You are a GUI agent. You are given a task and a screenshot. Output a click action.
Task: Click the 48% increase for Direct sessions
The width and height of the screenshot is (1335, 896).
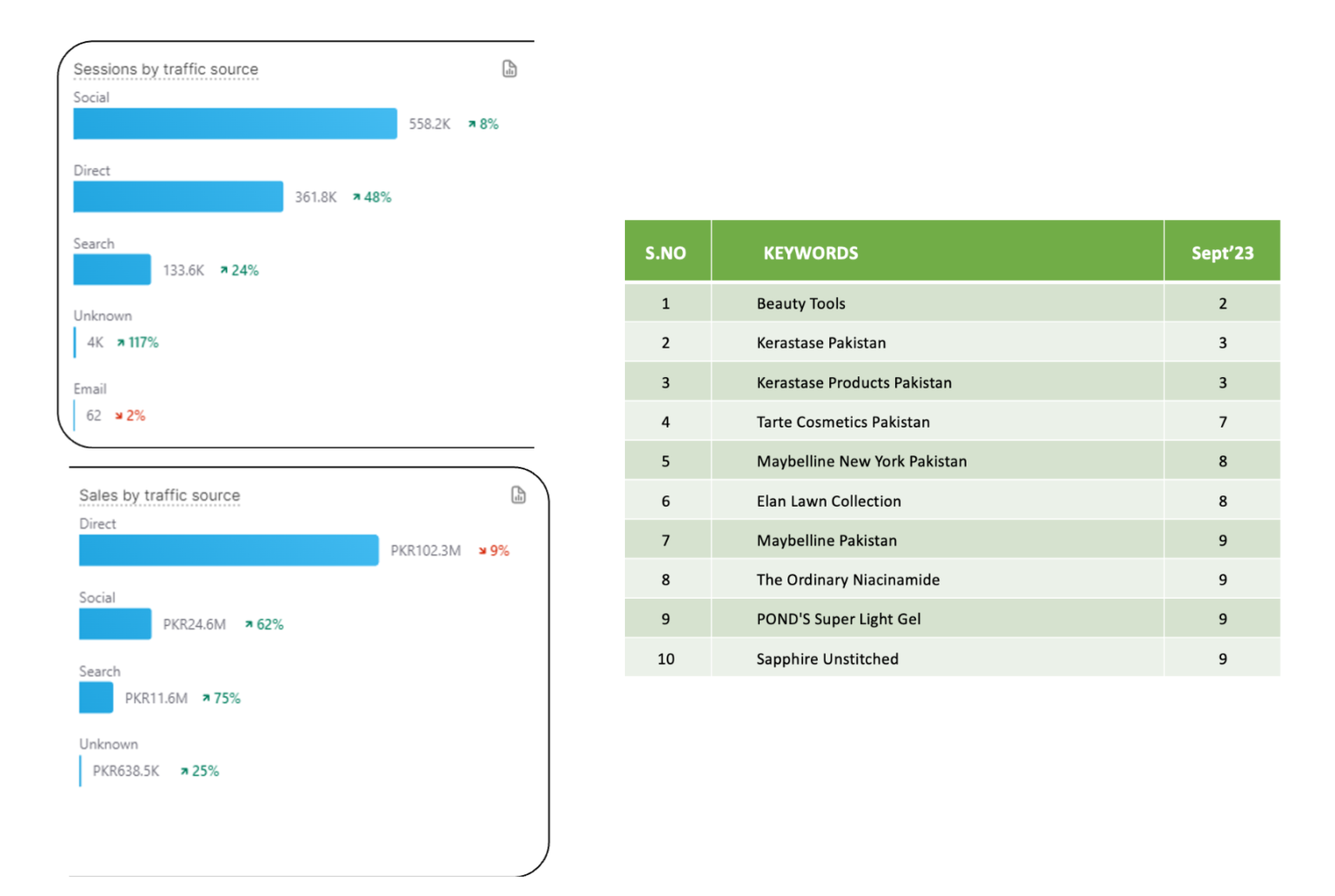click(372, 197)
